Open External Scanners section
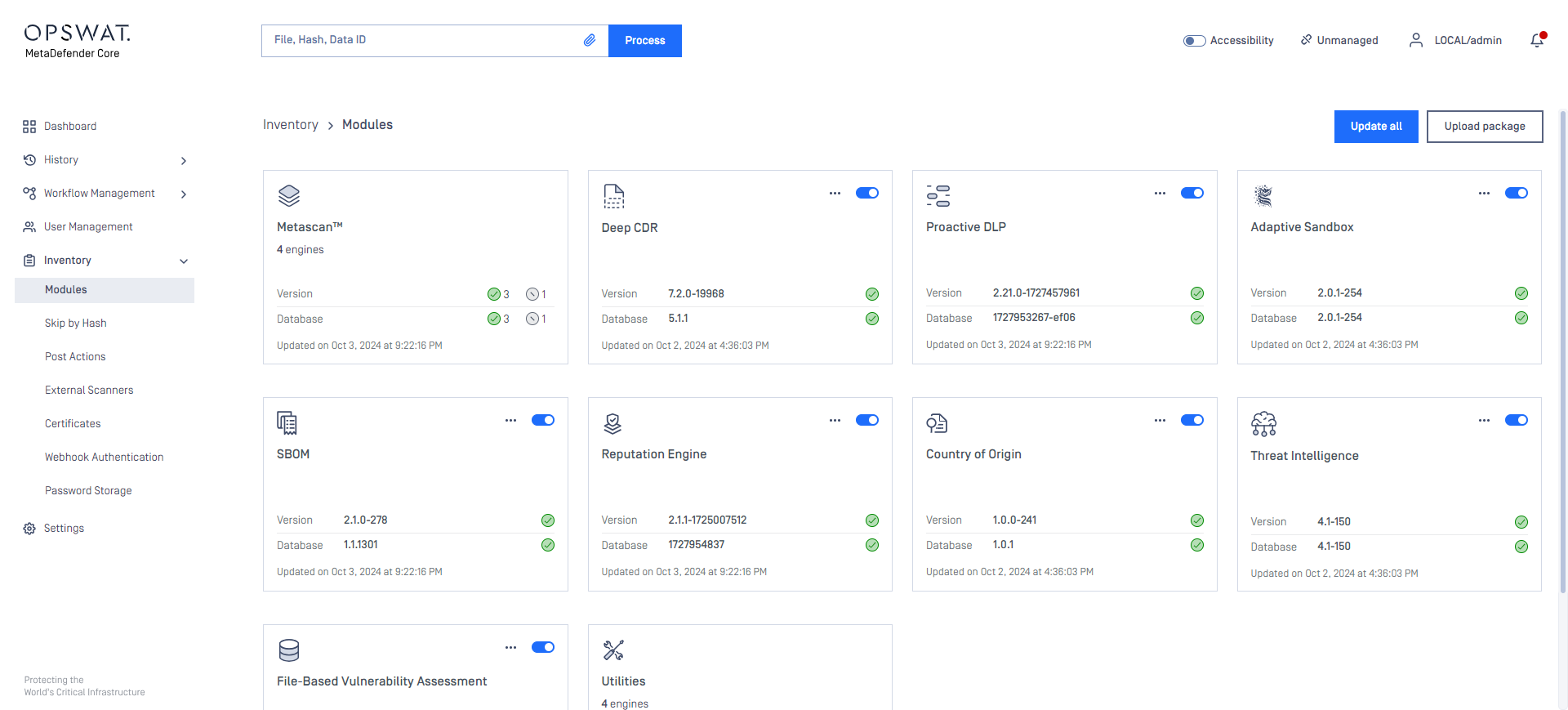 tap(89, 391)
